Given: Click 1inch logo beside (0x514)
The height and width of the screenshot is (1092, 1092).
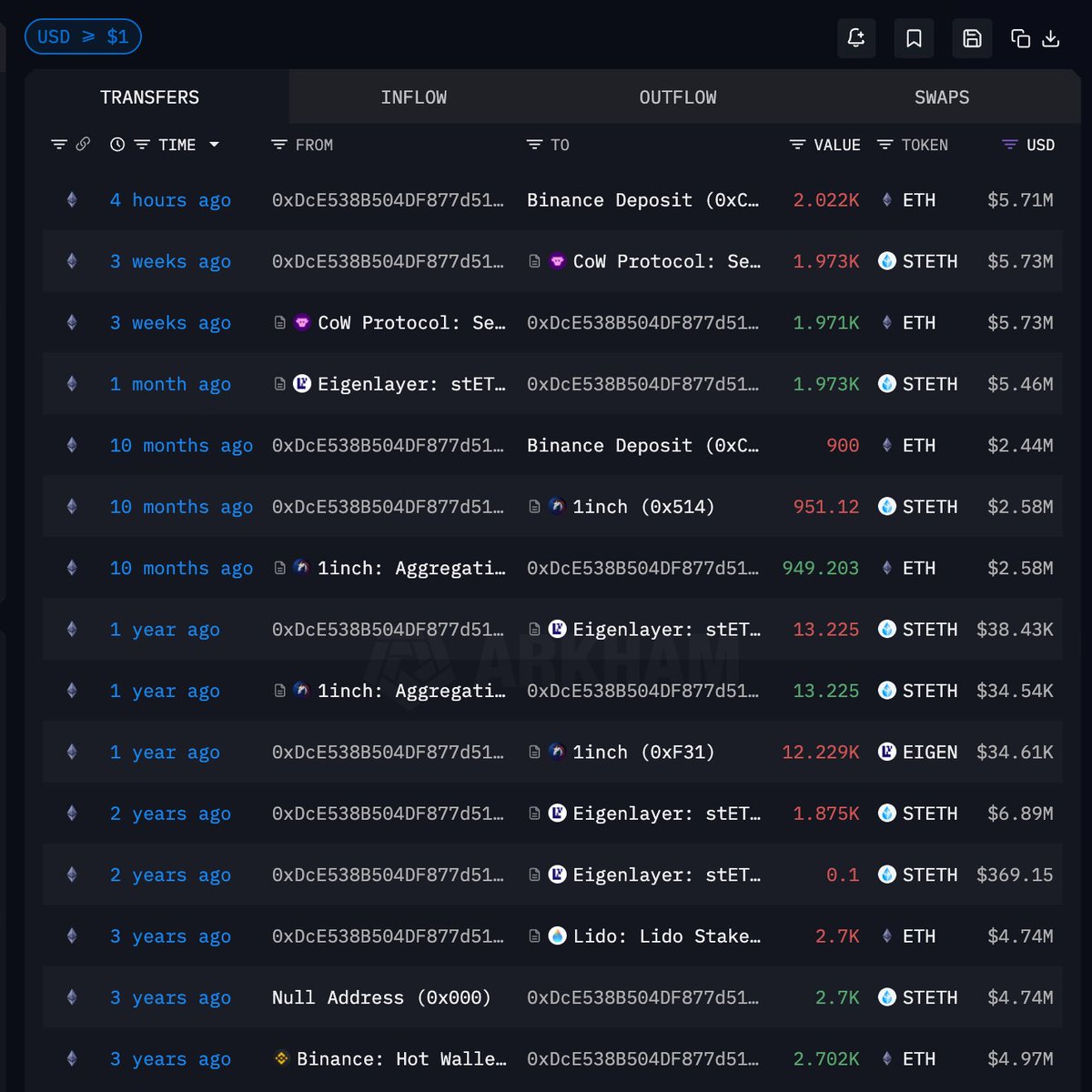Looking at the screenshot, I should pyautogui.click(x=557, y=507).
